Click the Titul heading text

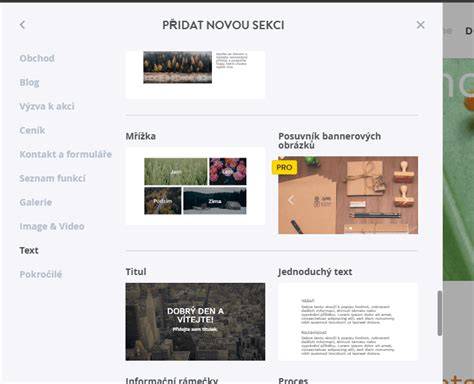pyautogui.click(x=136, y=272)
